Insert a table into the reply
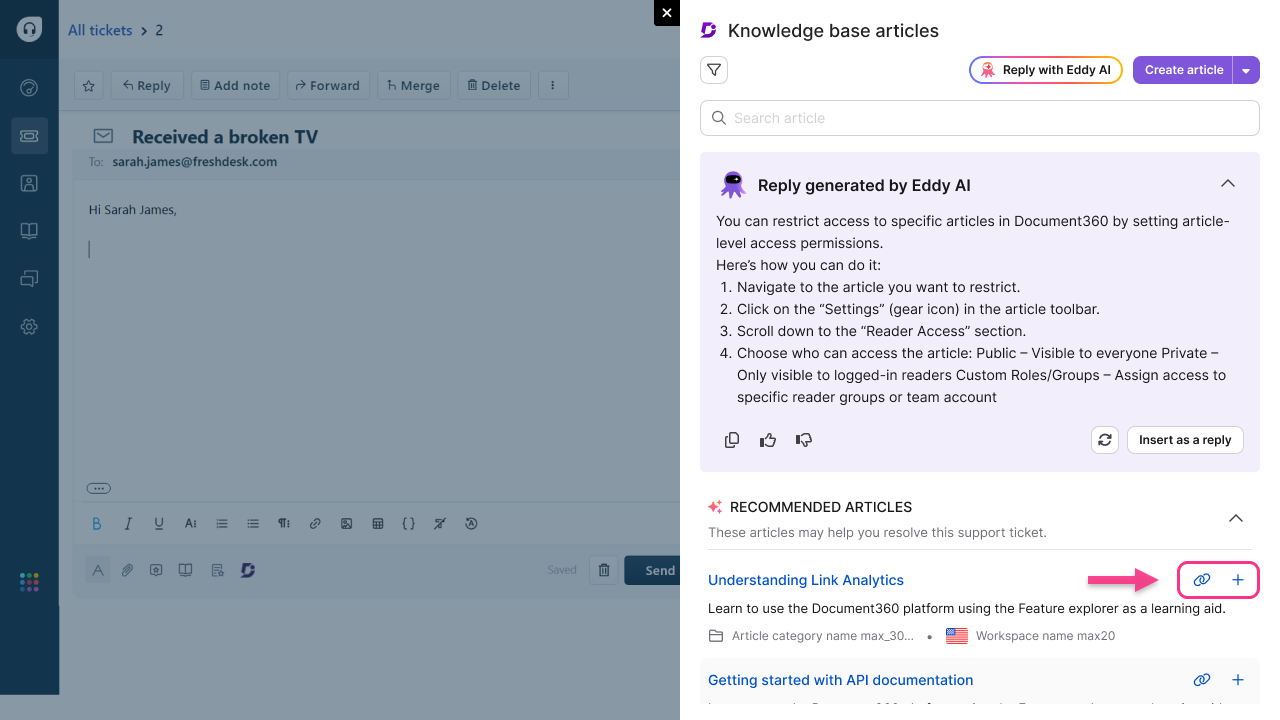1280x720 pixels. click(377, 523)
